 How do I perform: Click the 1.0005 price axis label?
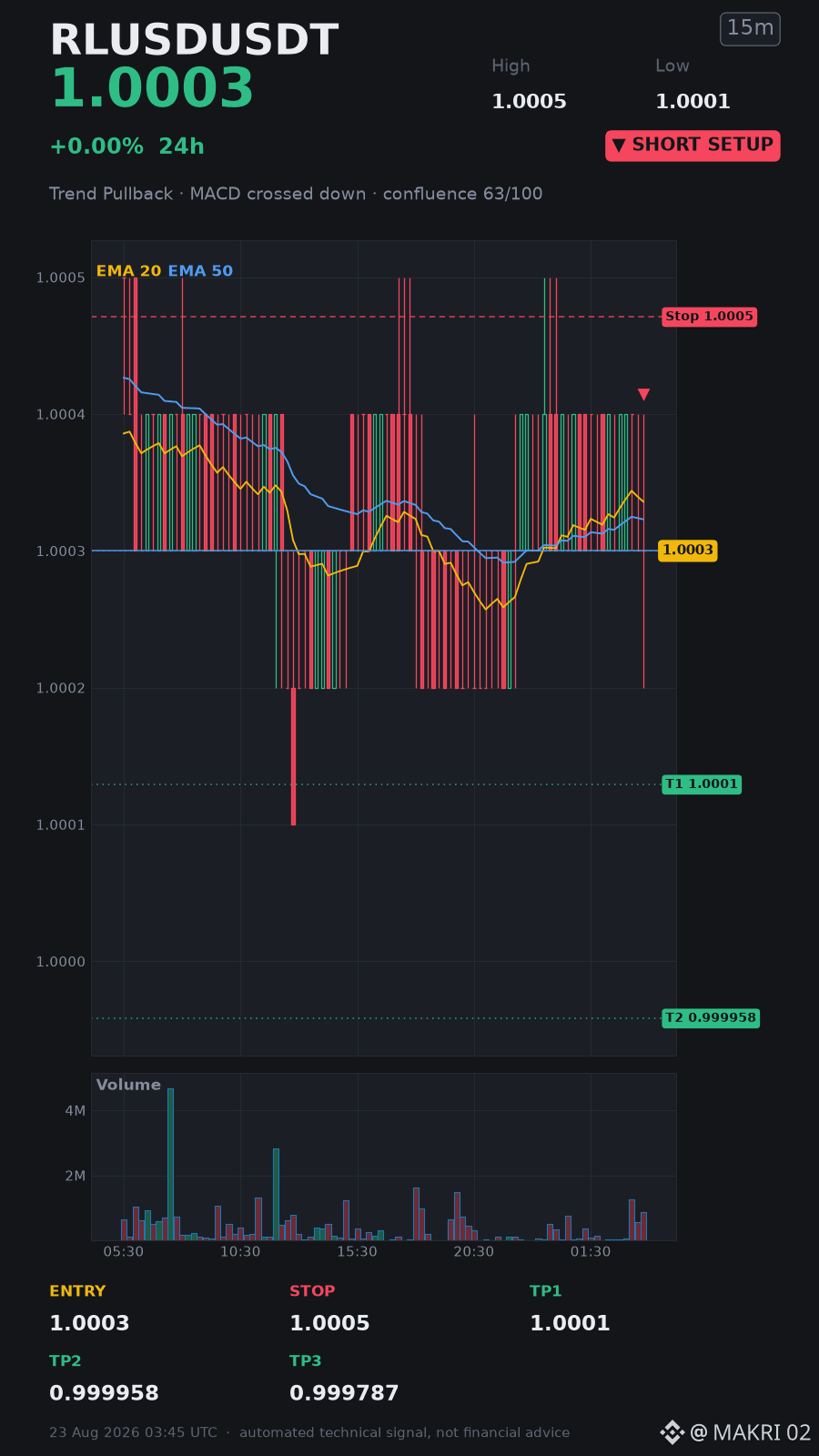pos(61,278)
